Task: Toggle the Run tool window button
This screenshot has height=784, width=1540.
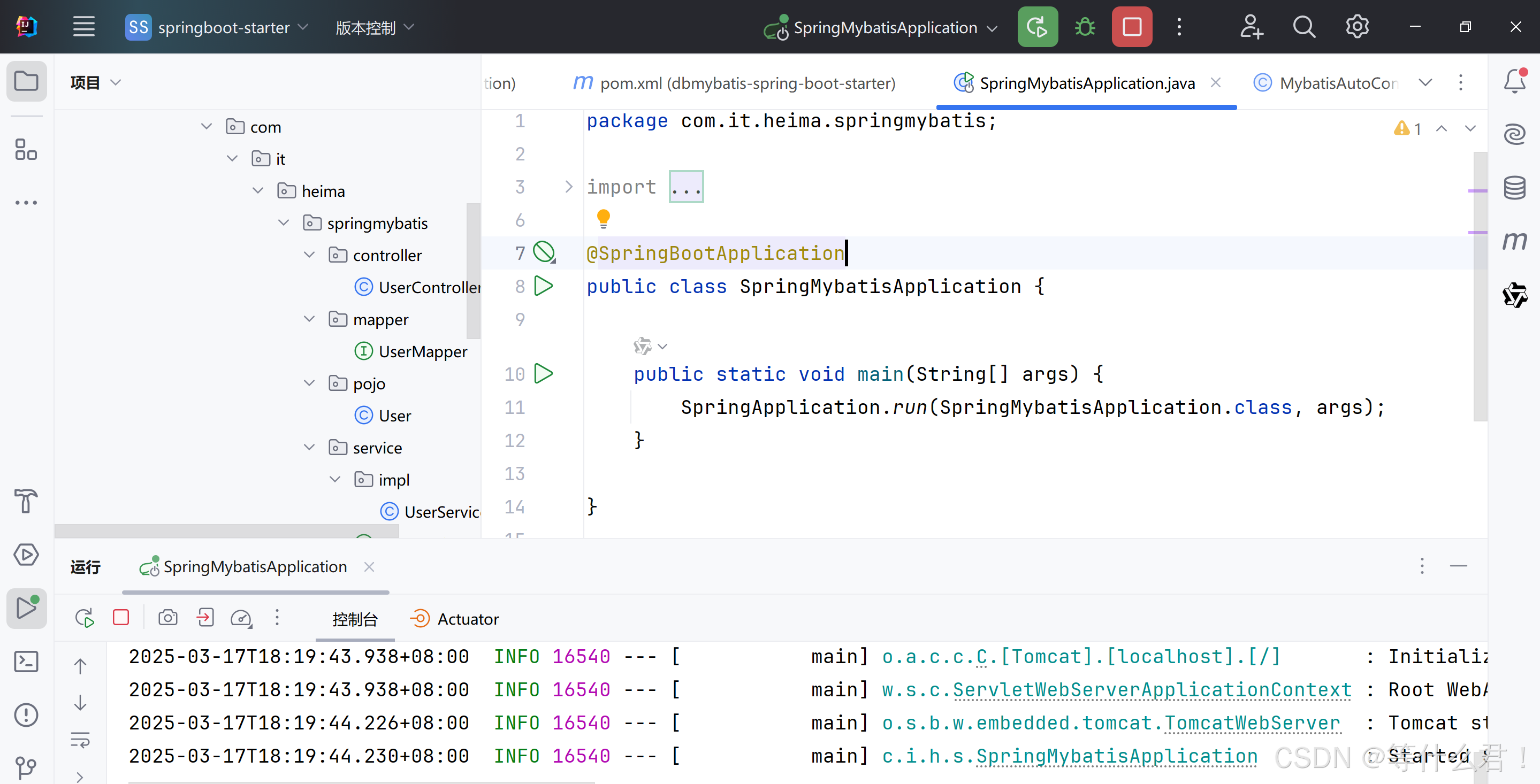Action: click(26, 608)
